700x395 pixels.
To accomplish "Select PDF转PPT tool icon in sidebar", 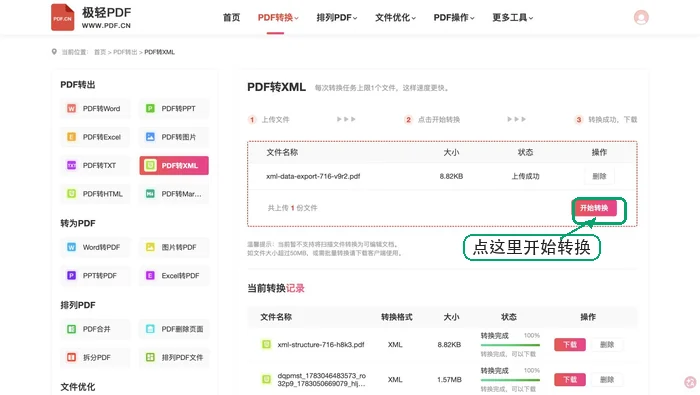I will tap(150, 108).
